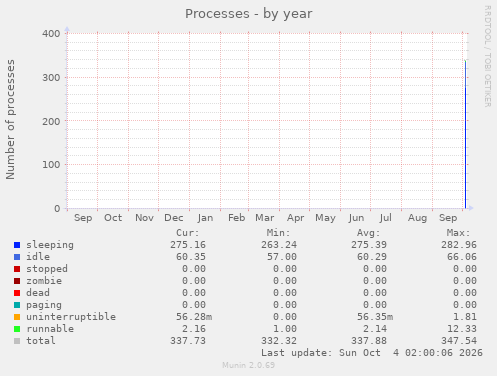This screenshot has height=376, width=497.
Task: Click idle maximum value 66.06
Action: click(x=462, y=257)
